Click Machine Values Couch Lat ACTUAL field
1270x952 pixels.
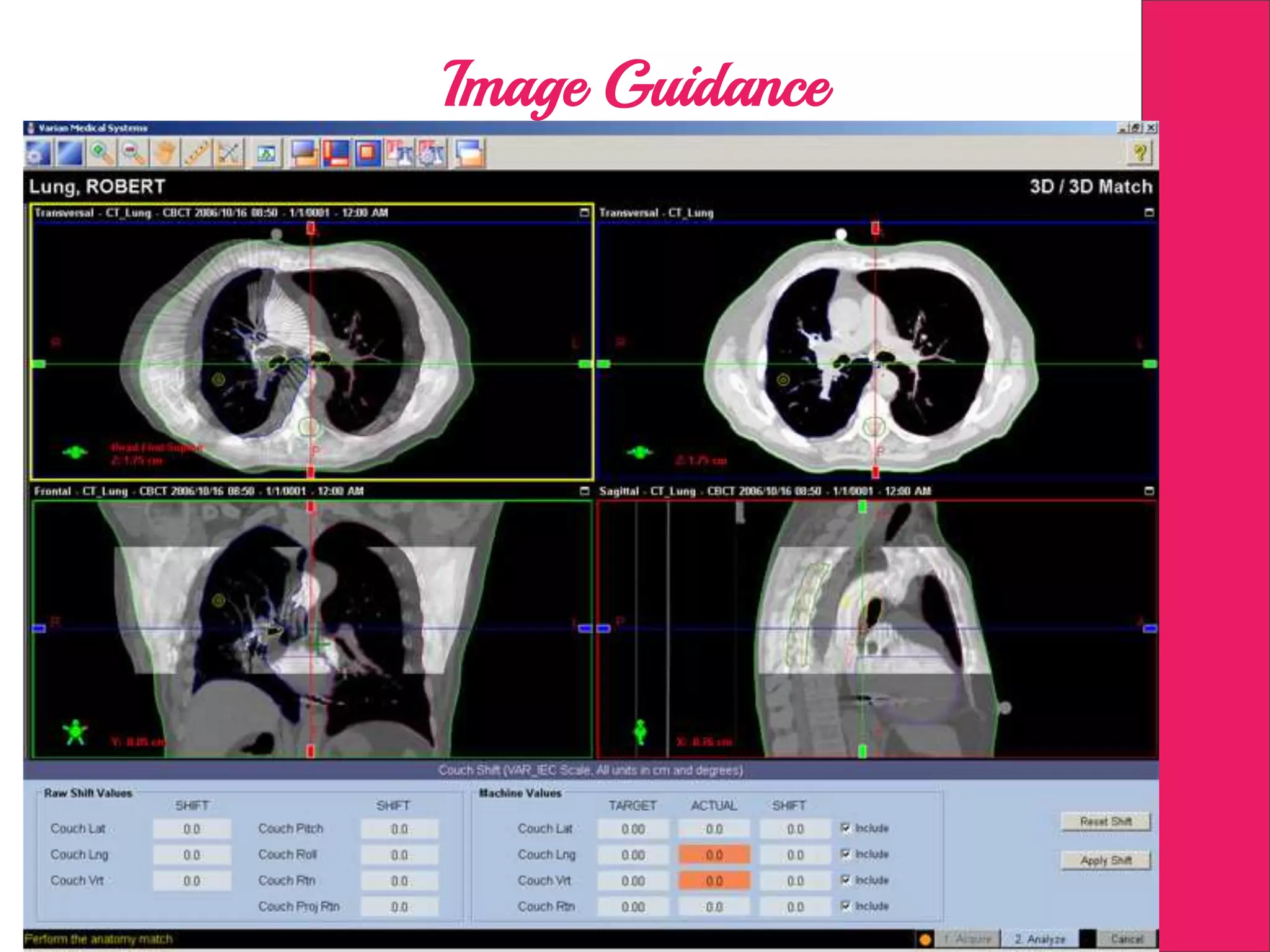[714, 829]
